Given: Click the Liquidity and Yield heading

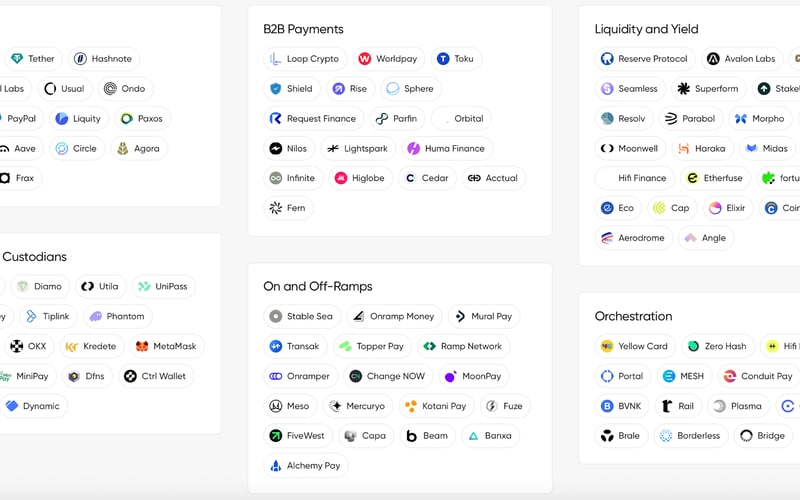Looking at the screenshot, I should tap(646, 29).
